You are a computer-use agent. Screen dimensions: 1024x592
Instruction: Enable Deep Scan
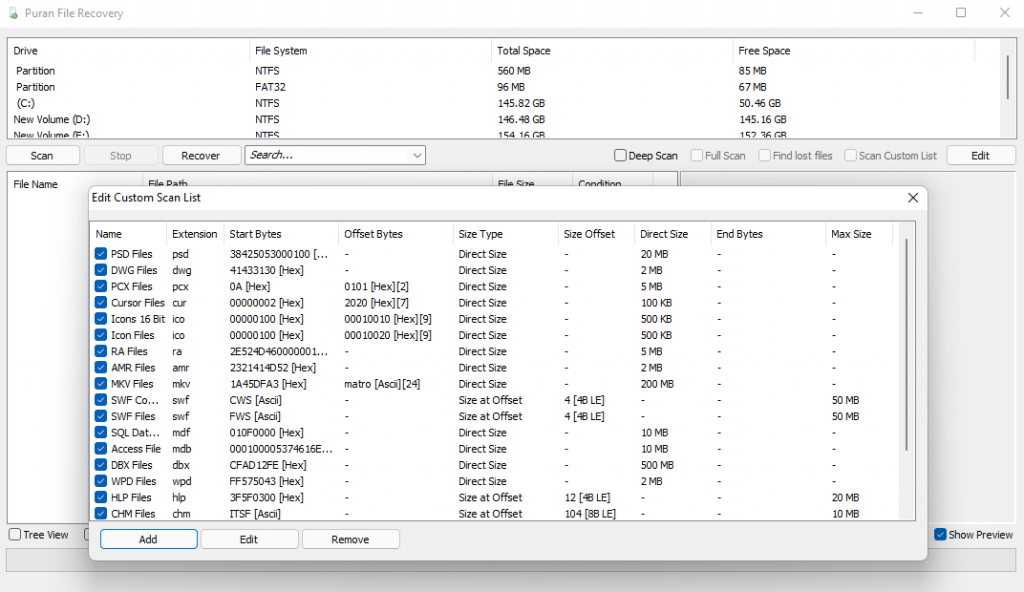click(x=620, y=155)
